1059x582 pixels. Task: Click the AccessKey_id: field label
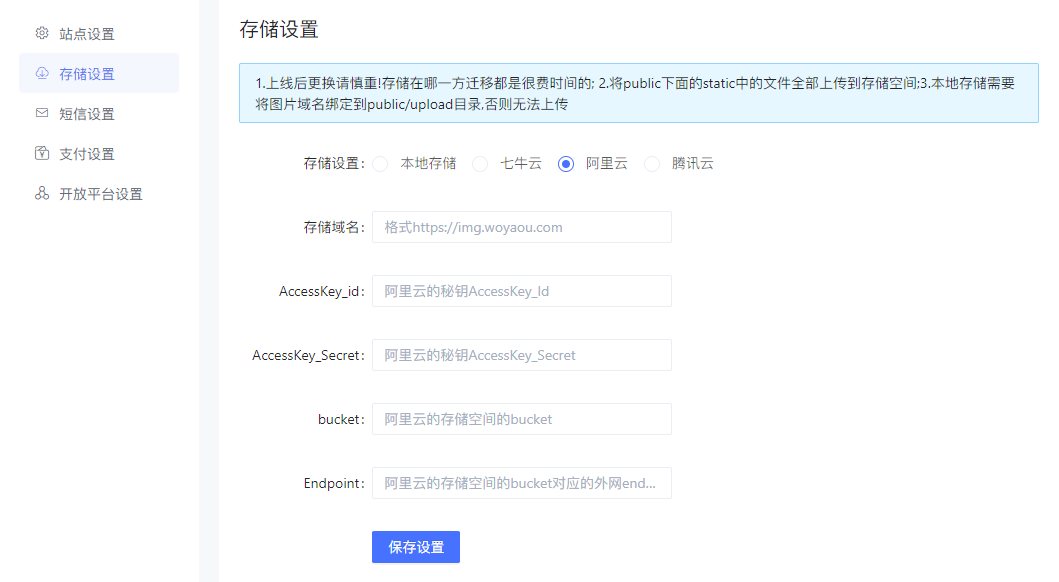(x=321, y=292)
